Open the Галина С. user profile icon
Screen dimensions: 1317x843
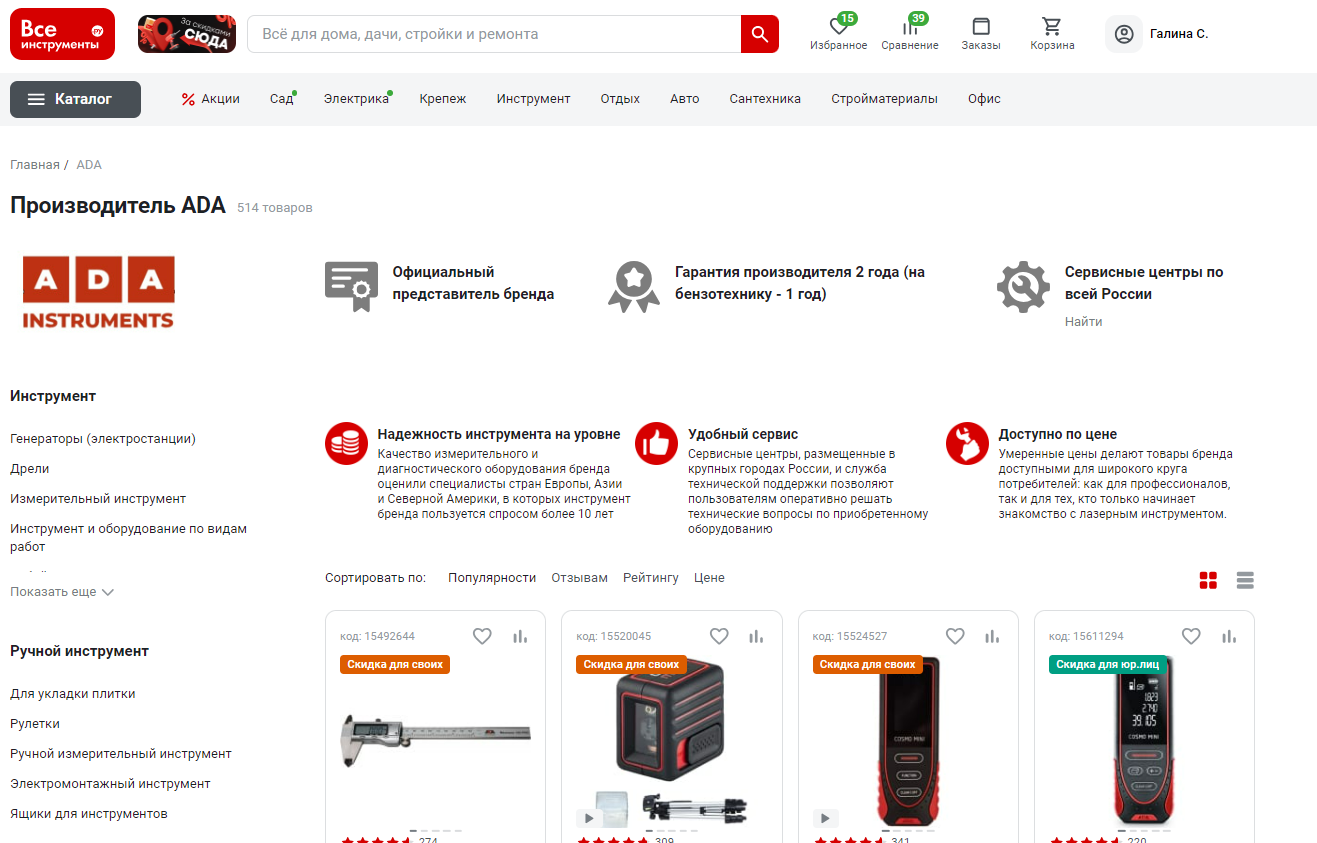point(1124,34)
